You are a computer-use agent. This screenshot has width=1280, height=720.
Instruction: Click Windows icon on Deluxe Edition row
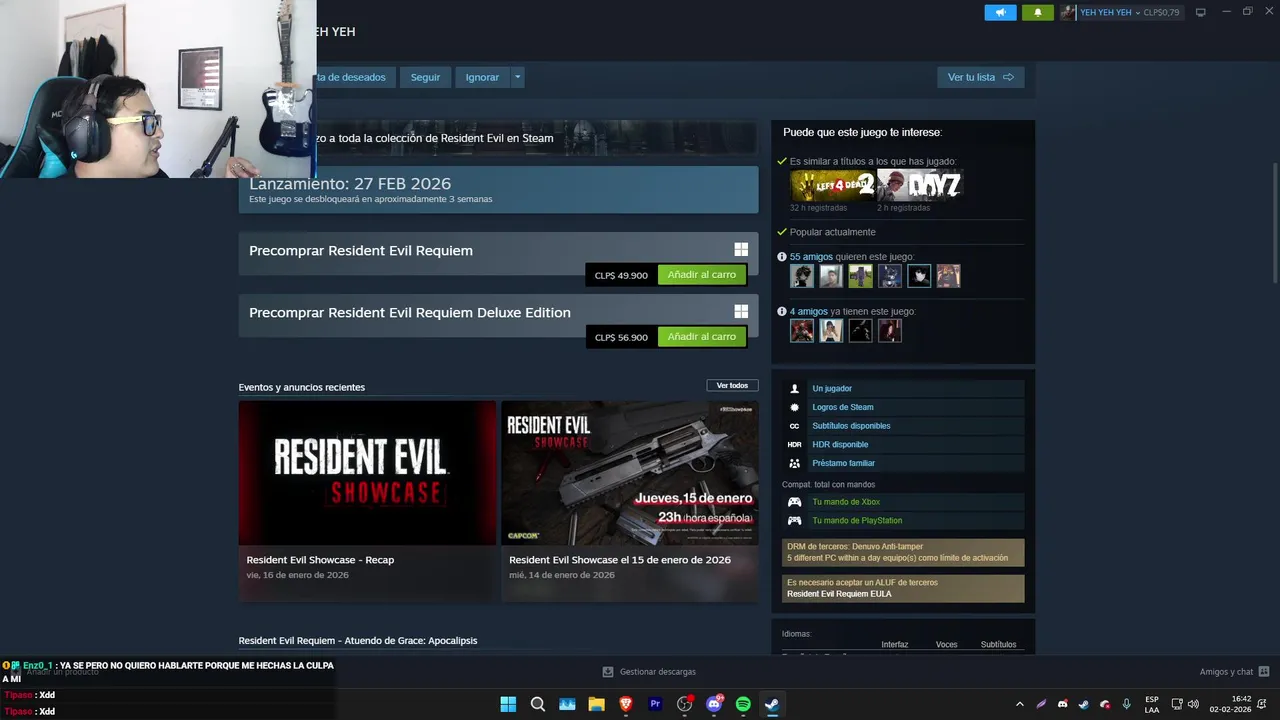point(741,312)
